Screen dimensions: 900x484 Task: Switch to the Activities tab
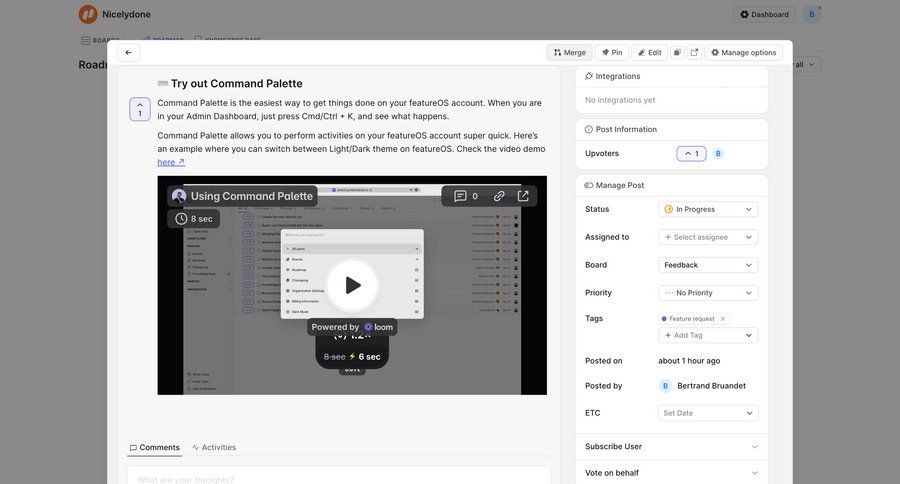(214, 447)
